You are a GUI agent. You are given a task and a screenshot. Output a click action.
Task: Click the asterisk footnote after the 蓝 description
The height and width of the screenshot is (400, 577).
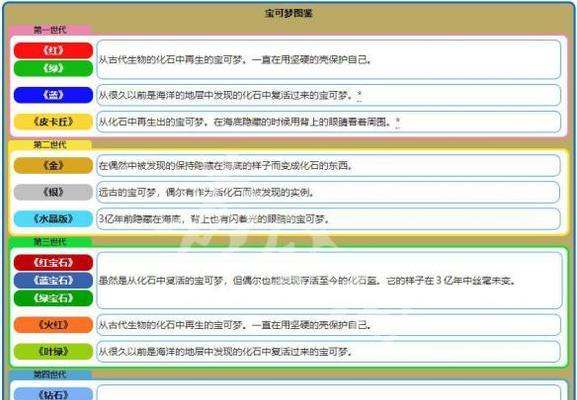pos(360,96)
